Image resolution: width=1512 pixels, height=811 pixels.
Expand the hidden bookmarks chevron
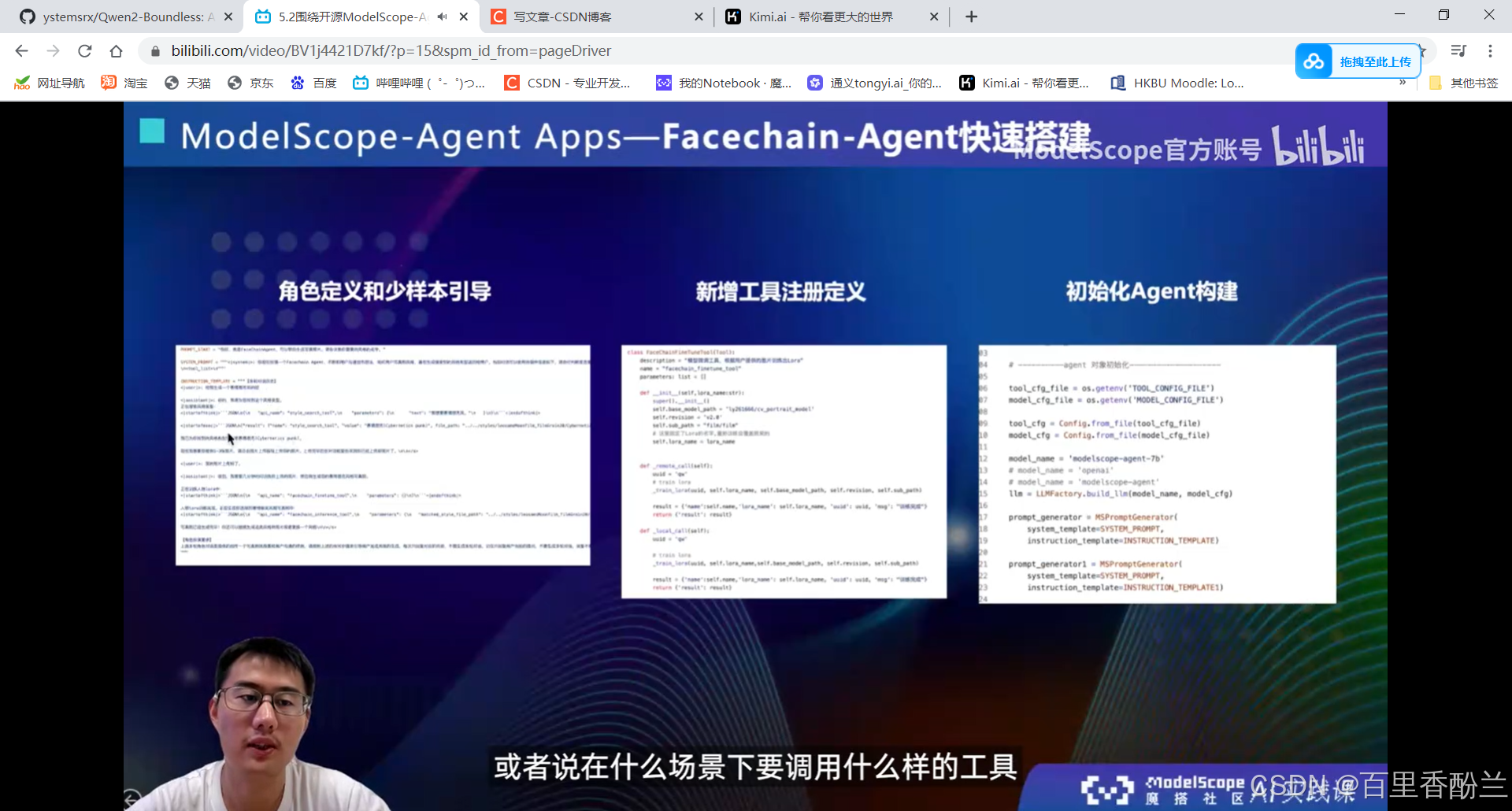1403,83
